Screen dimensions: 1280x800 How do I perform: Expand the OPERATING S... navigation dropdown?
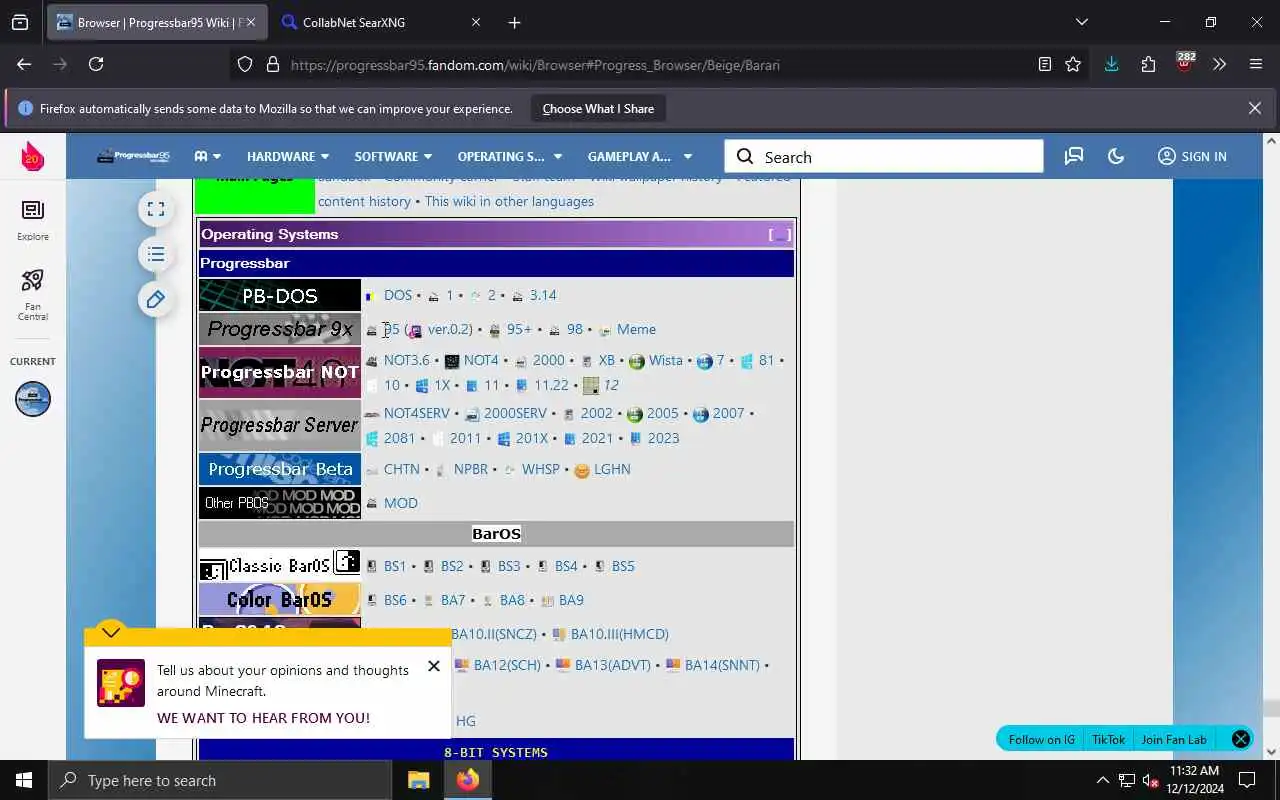click(510, 156)
